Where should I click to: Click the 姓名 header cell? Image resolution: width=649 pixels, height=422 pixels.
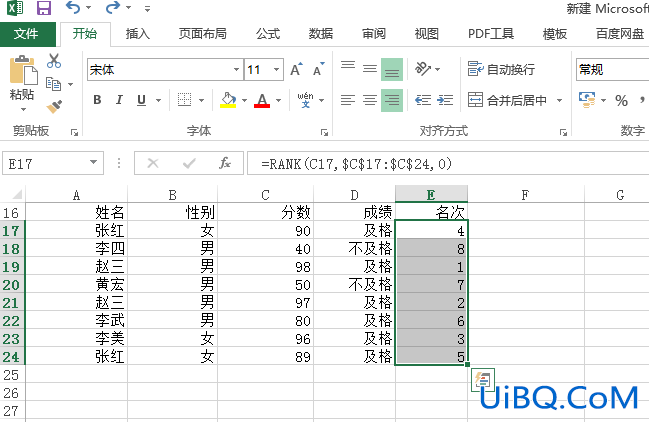click(x=76, y=212)
